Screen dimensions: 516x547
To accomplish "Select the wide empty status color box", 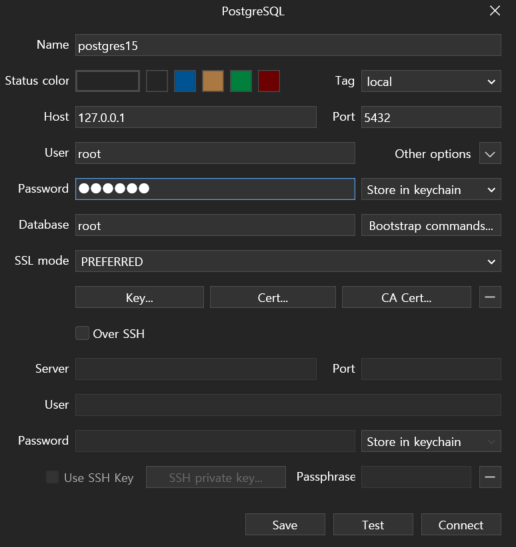I will click(107, 81).
